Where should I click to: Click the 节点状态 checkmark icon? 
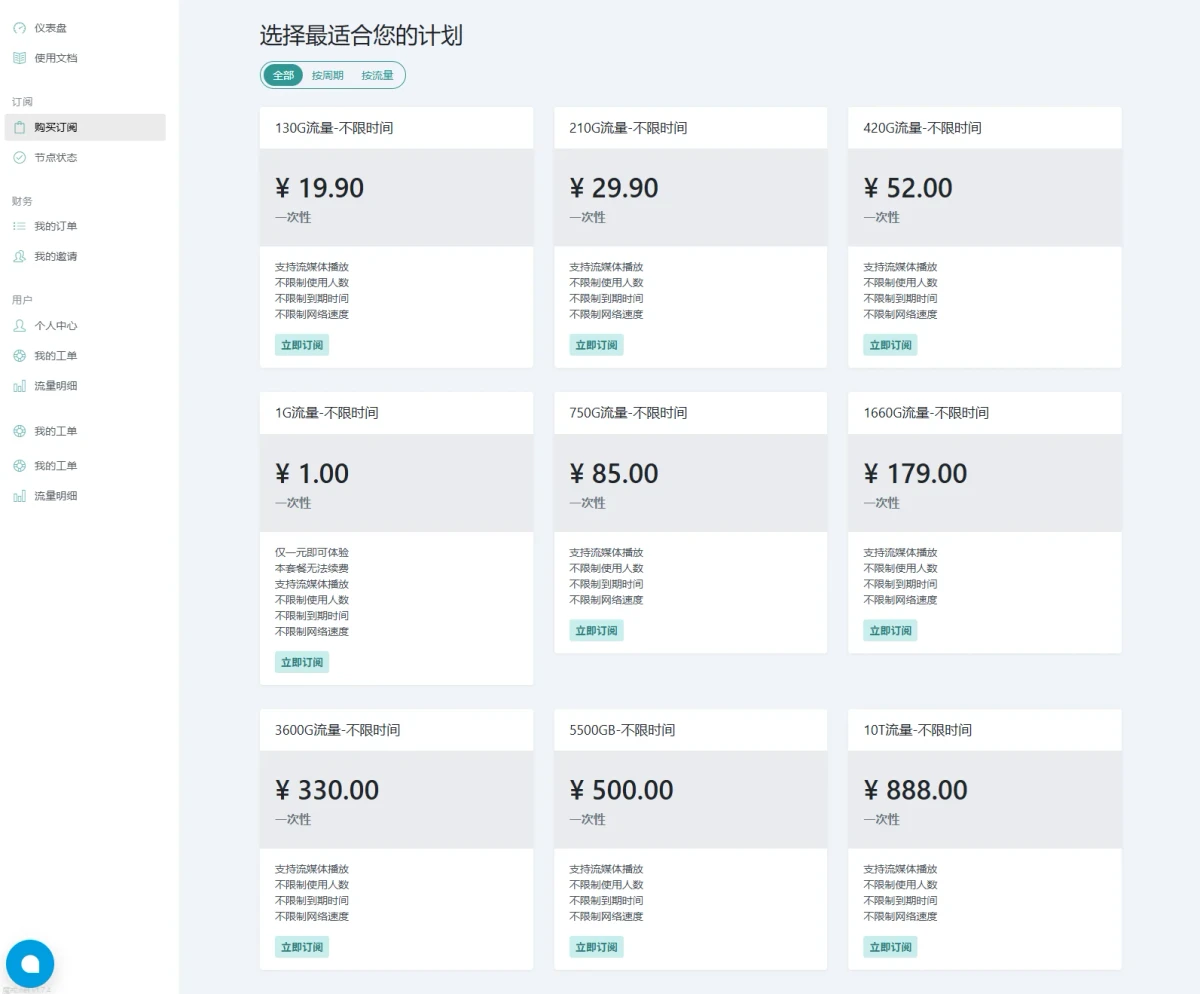click(19, 157)
